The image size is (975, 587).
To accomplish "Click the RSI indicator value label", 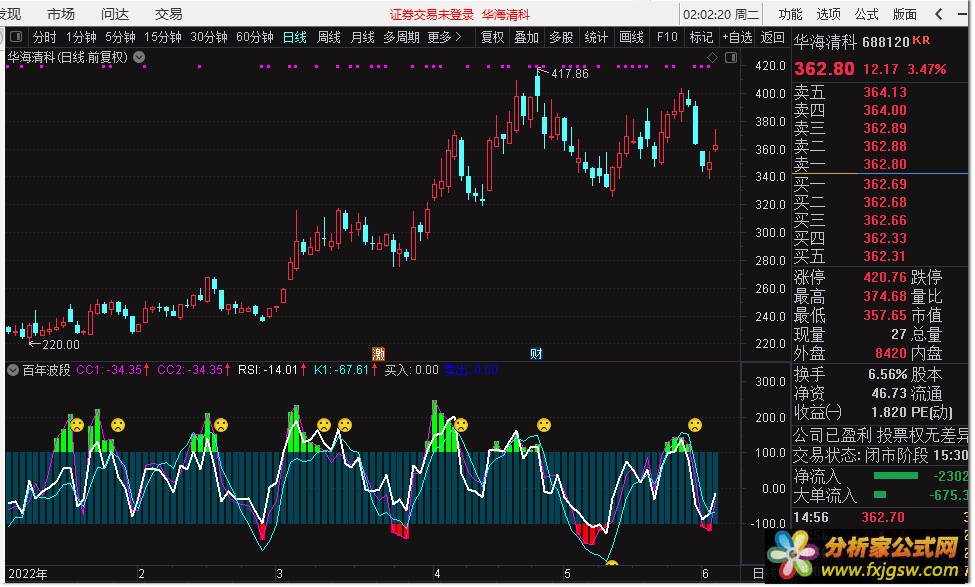I will (x=272, y=370).
